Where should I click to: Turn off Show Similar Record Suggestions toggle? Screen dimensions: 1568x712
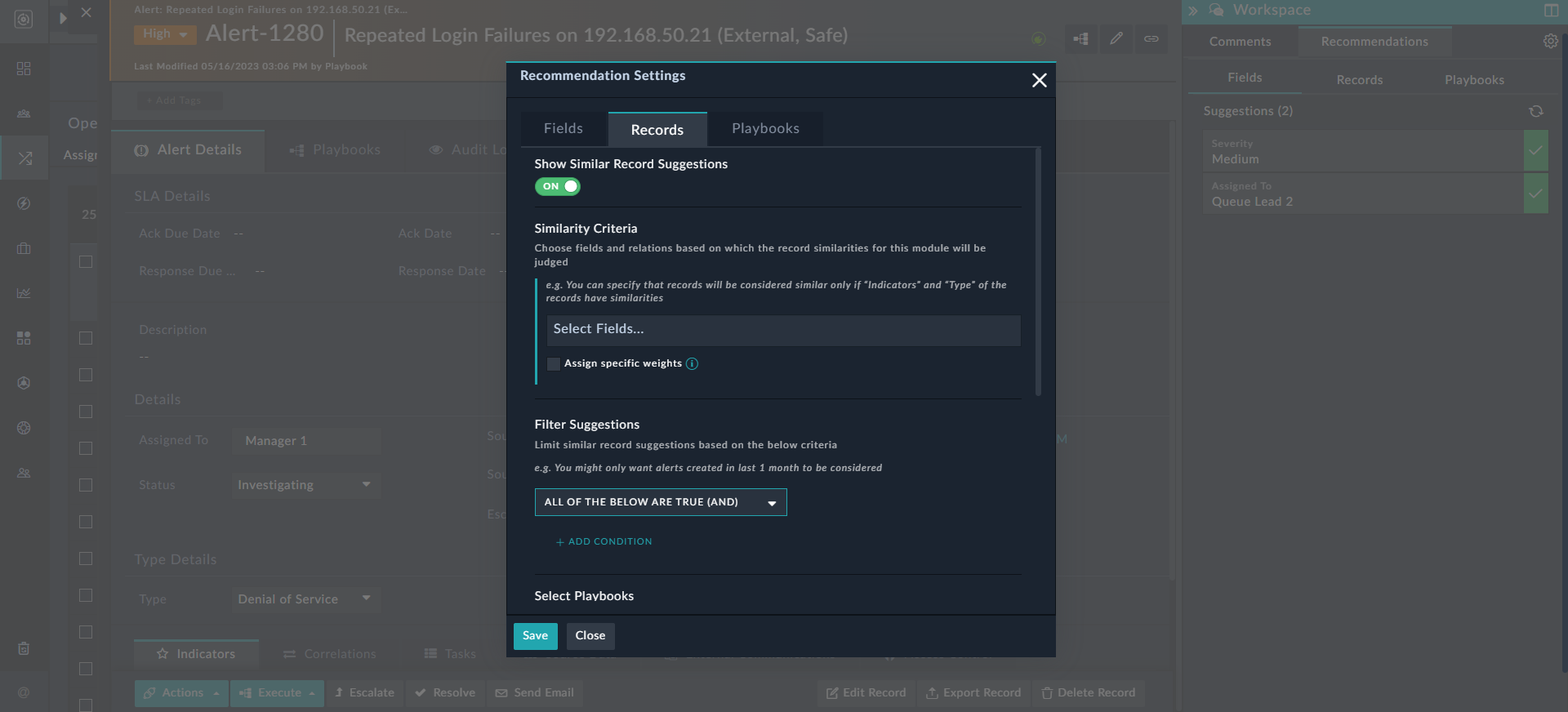(x=558, y=186)
